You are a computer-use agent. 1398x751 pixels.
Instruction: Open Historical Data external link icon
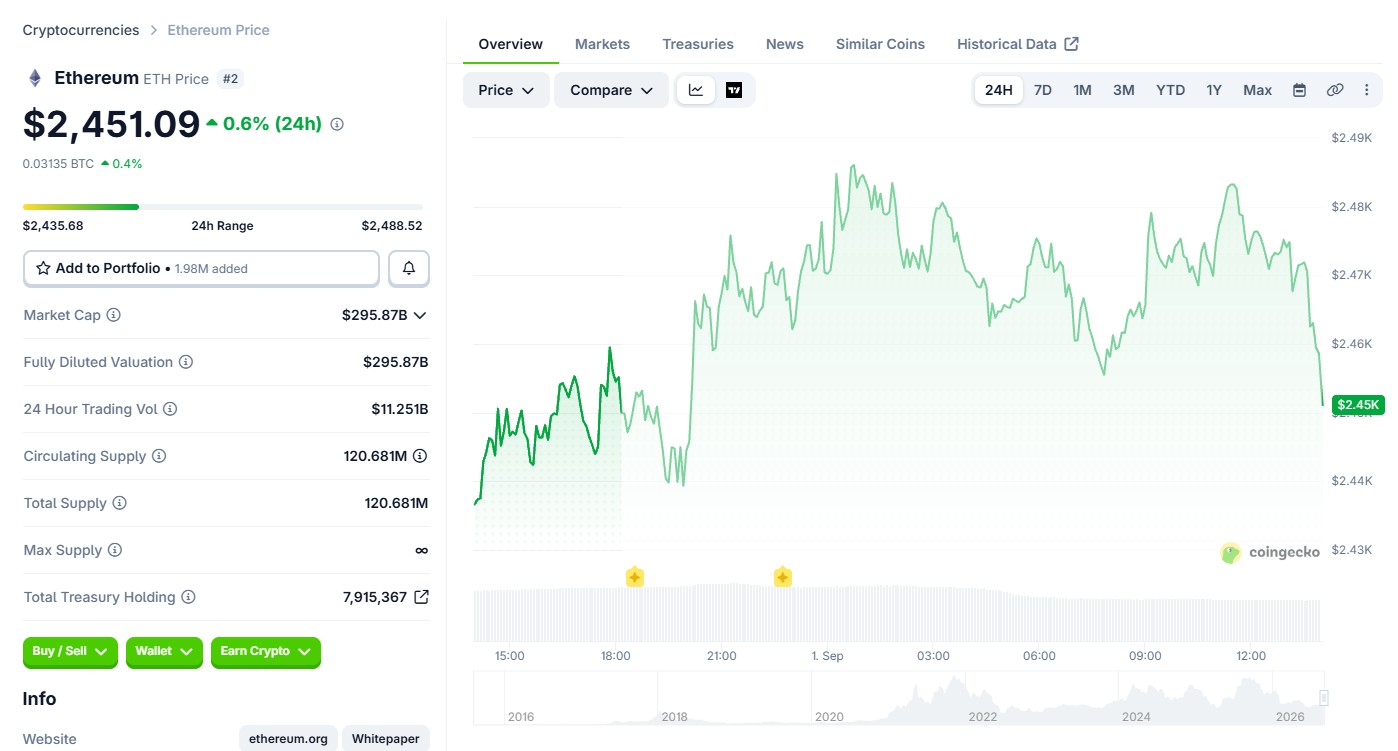[x=1072, y=44]
